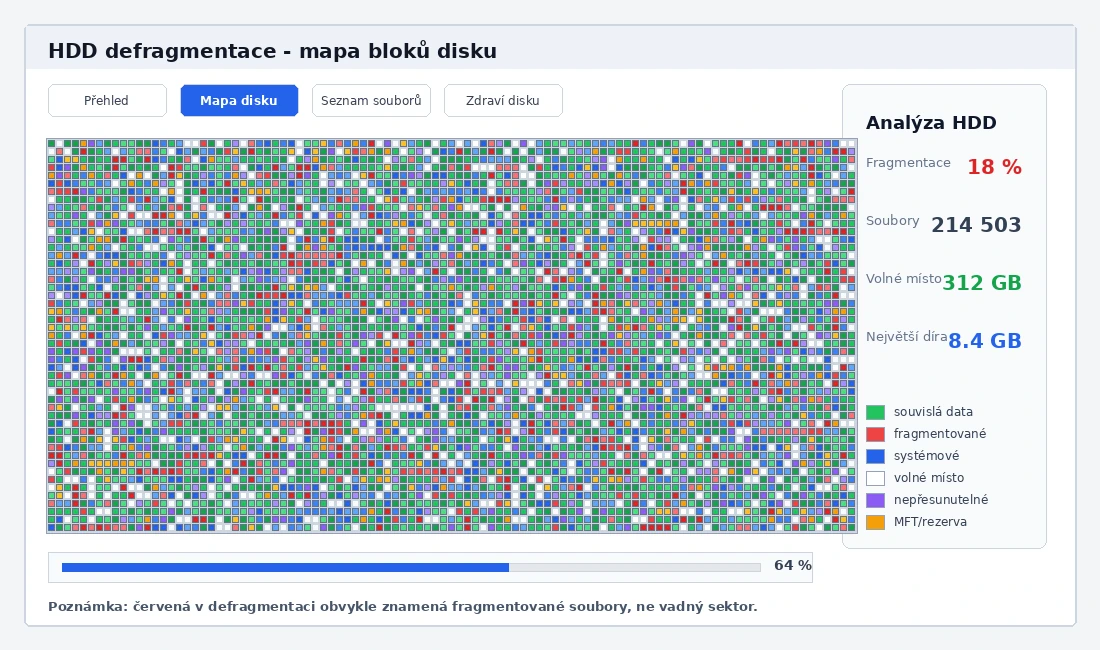Click the red fragmentované legend swatch

tap(876, 434)
